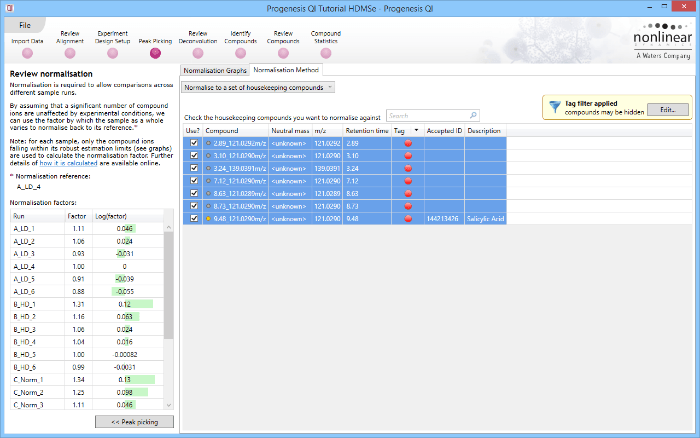Click red tag of compound 3.10_121.0290m/z
The width and height of the screenshot is (700, 438).
(408, 156)
